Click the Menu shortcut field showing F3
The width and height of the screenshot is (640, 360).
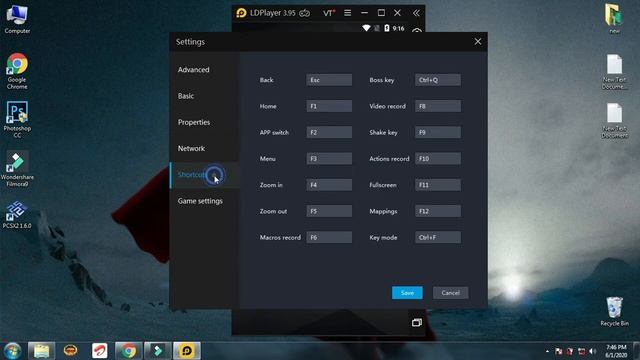[329, 159]
